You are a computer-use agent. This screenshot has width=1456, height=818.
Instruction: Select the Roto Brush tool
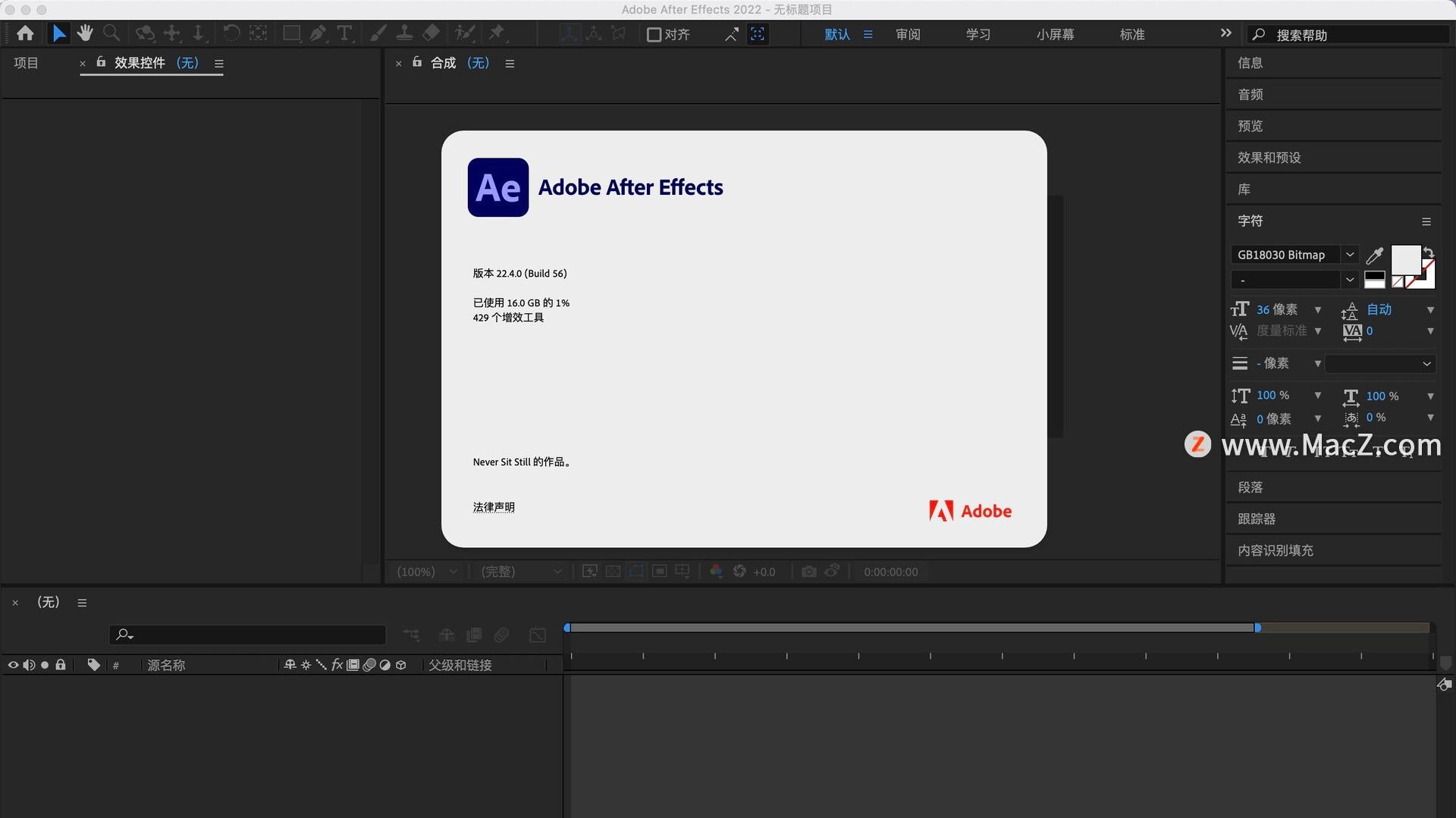(x=465, y=33)
